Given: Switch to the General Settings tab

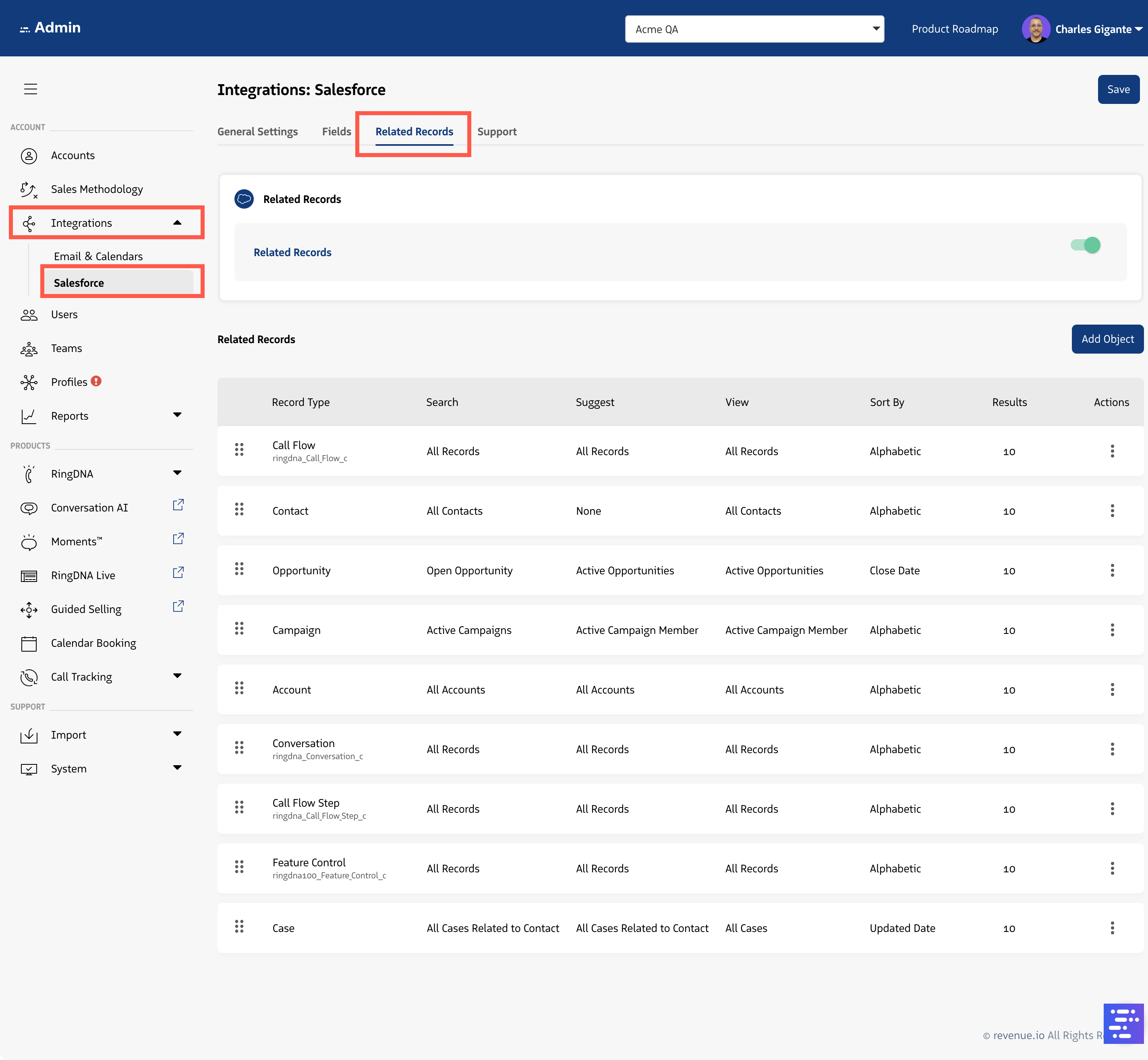Looking at the screenshot, I should click(258, 132).
